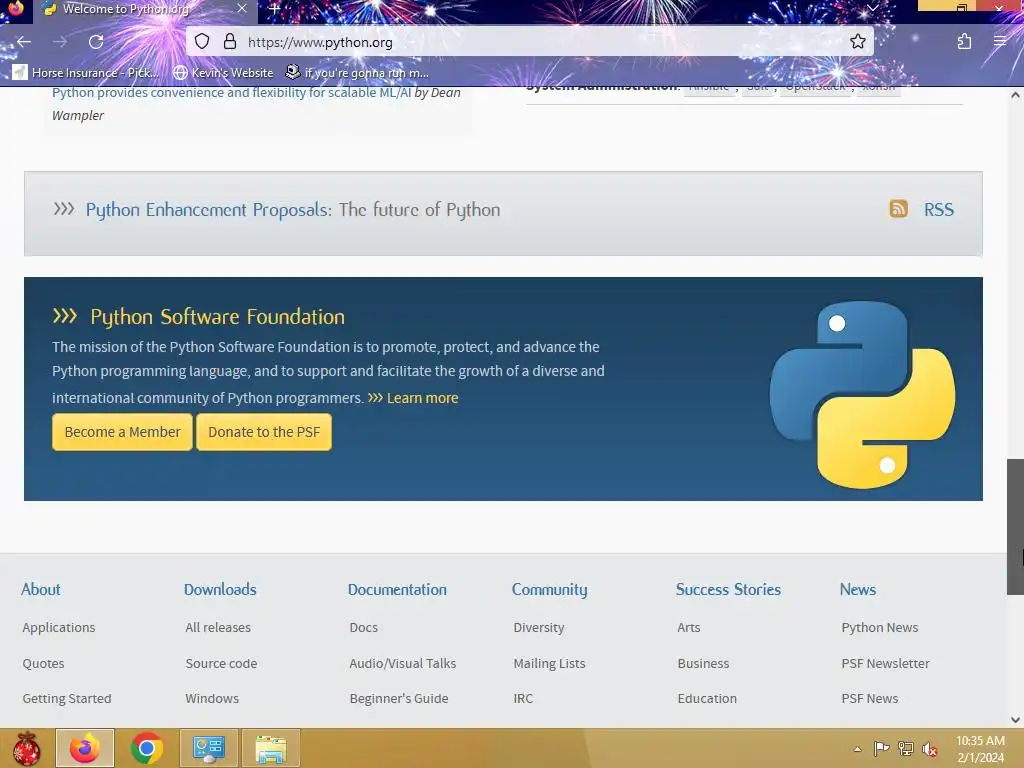Click the network tray icon
1024x768 pixels.
906,749
